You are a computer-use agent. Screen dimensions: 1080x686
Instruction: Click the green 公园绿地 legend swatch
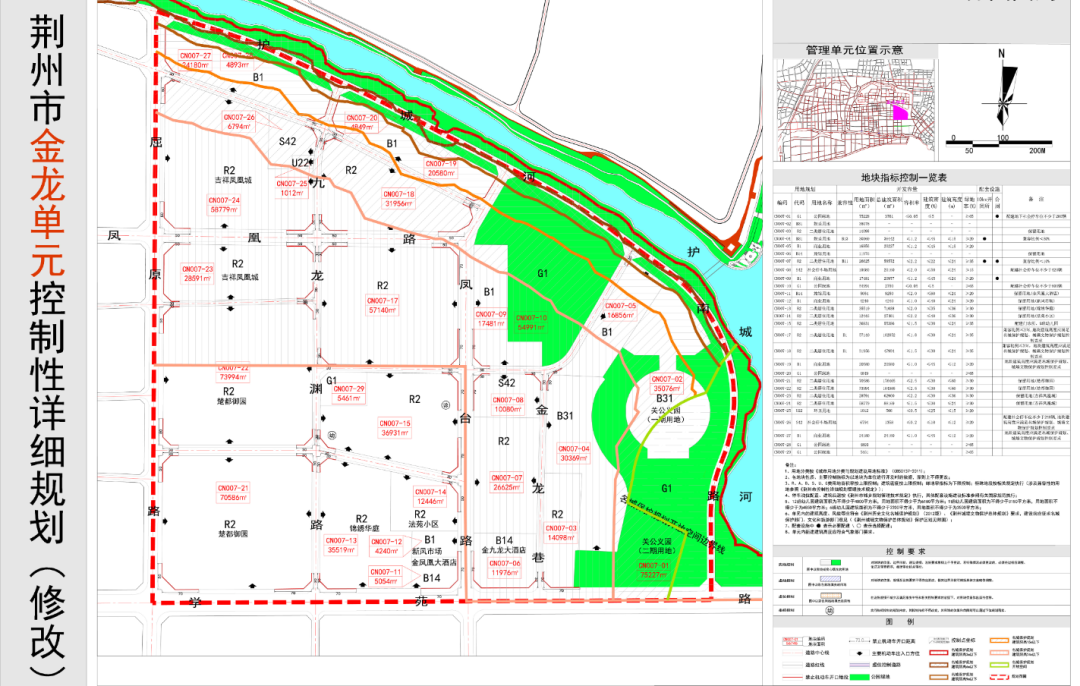859,677
